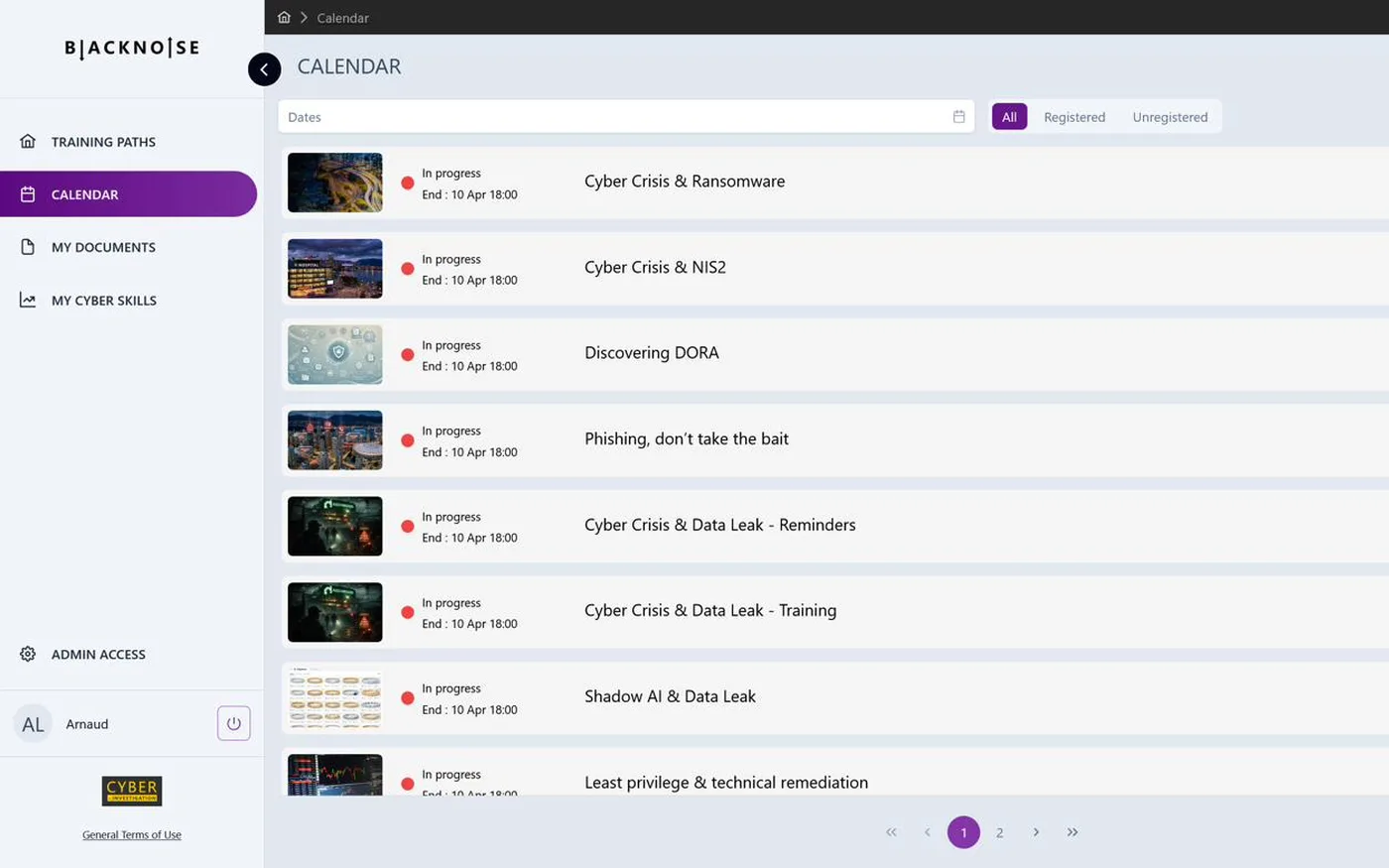Click the Admin Access gear icon

tap(28, 654)
